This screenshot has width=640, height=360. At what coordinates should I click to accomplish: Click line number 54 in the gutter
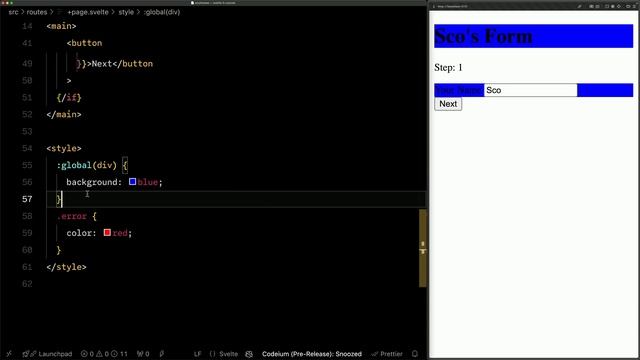27,148
